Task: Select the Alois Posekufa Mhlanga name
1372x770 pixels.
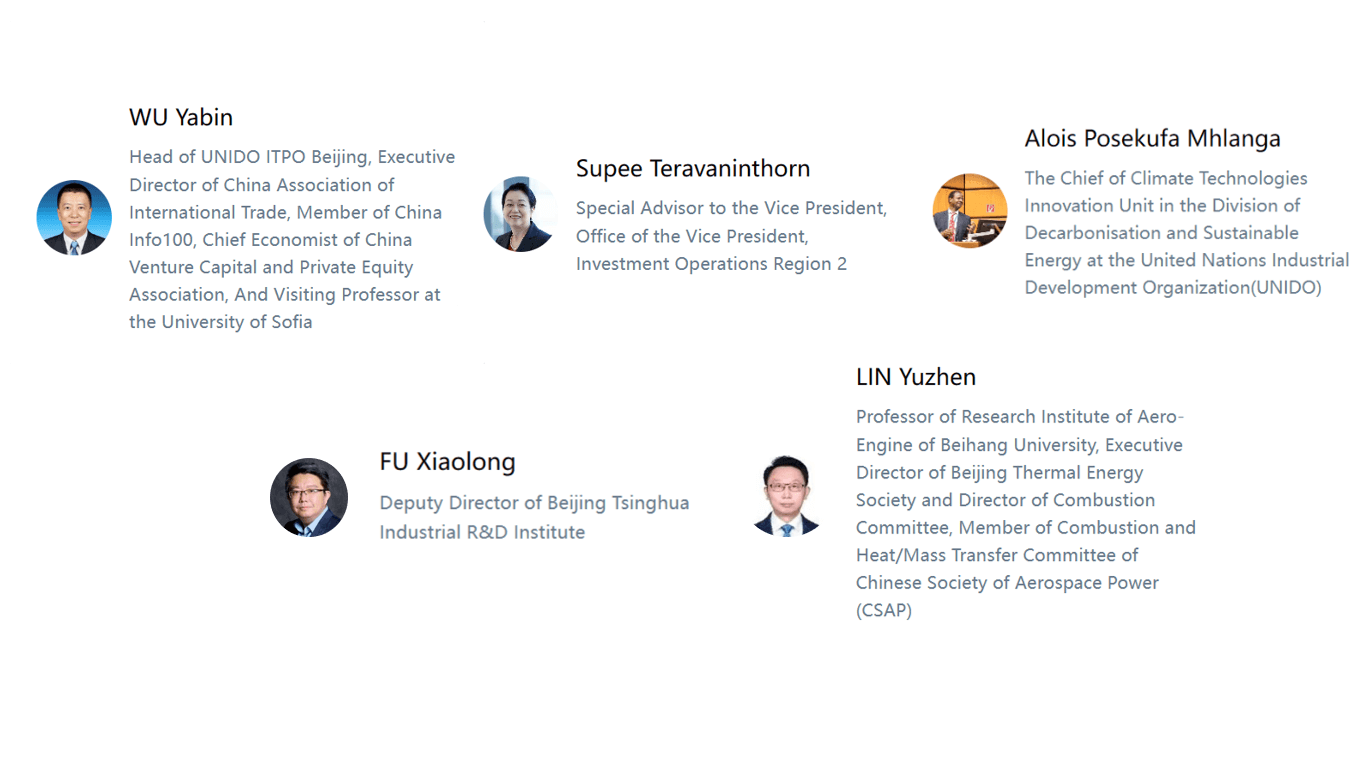Action: tap(1152, 138)
